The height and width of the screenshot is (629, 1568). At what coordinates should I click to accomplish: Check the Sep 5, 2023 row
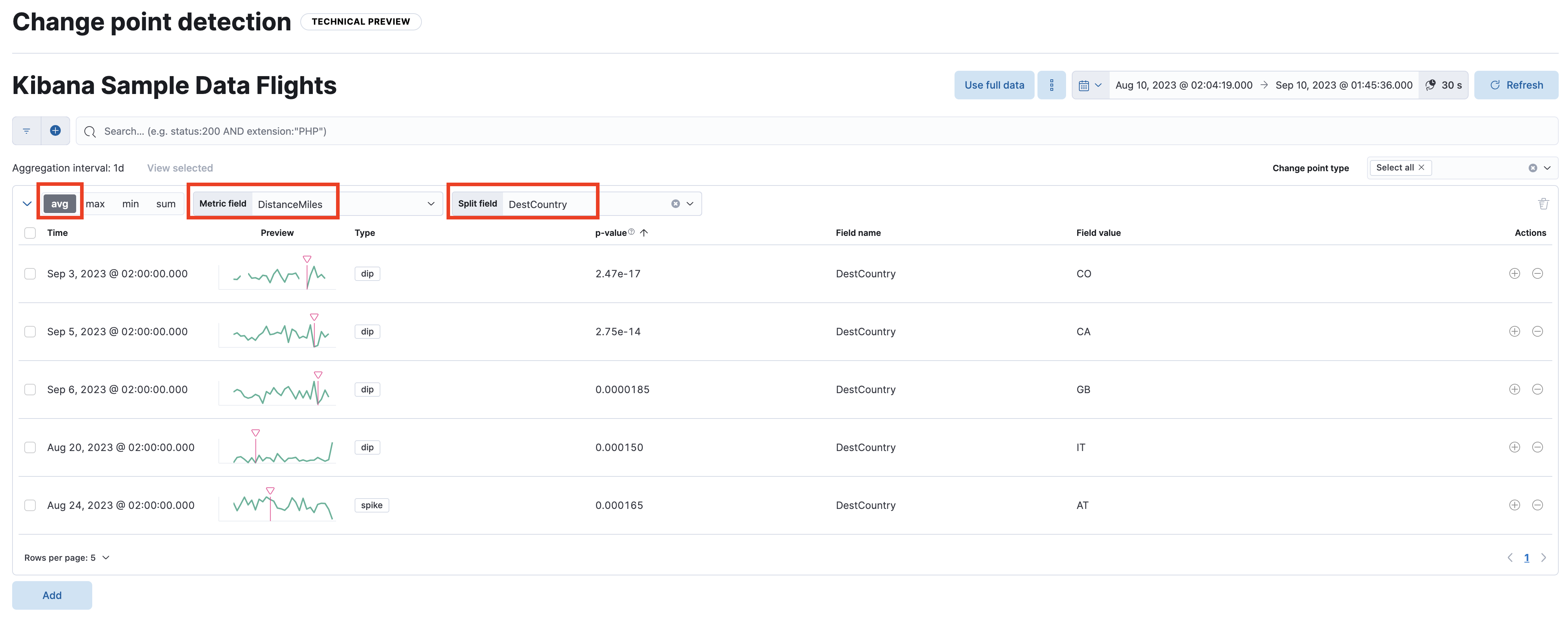click(x=30, y=332)
